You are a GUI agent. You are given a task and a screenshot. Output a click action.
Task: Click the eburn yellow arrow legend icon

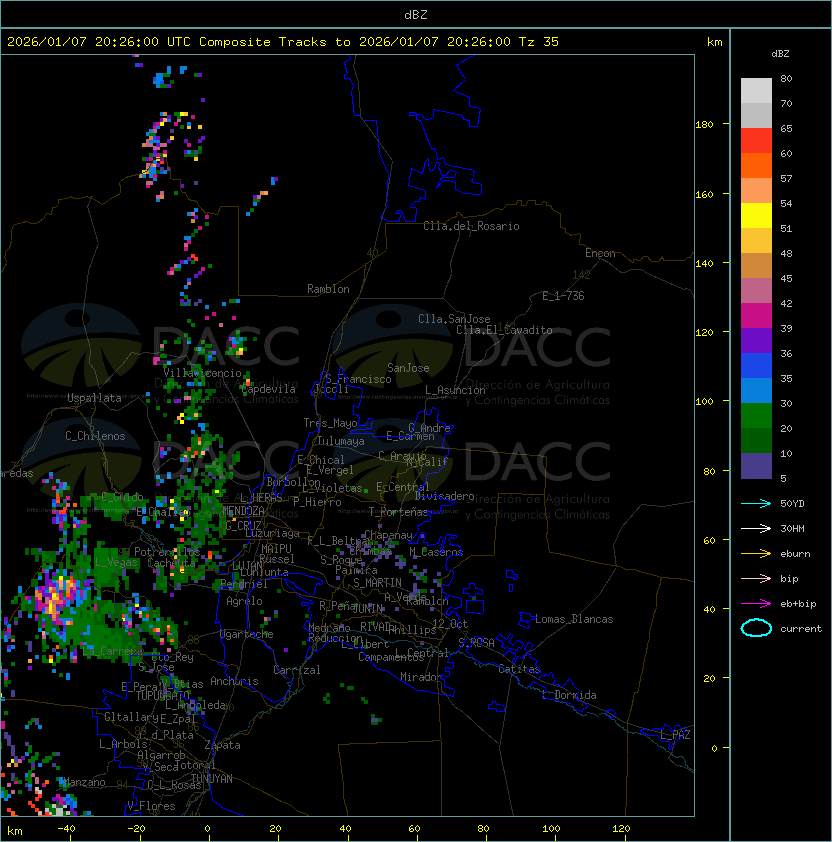756,554
